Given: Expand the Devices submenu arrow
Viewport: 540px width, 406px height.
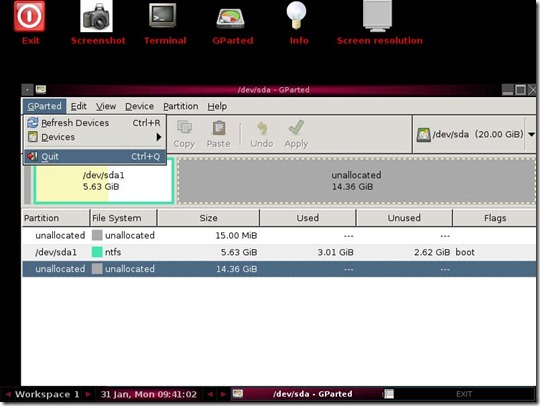Looking at the screenshot, I should point(159,137).
